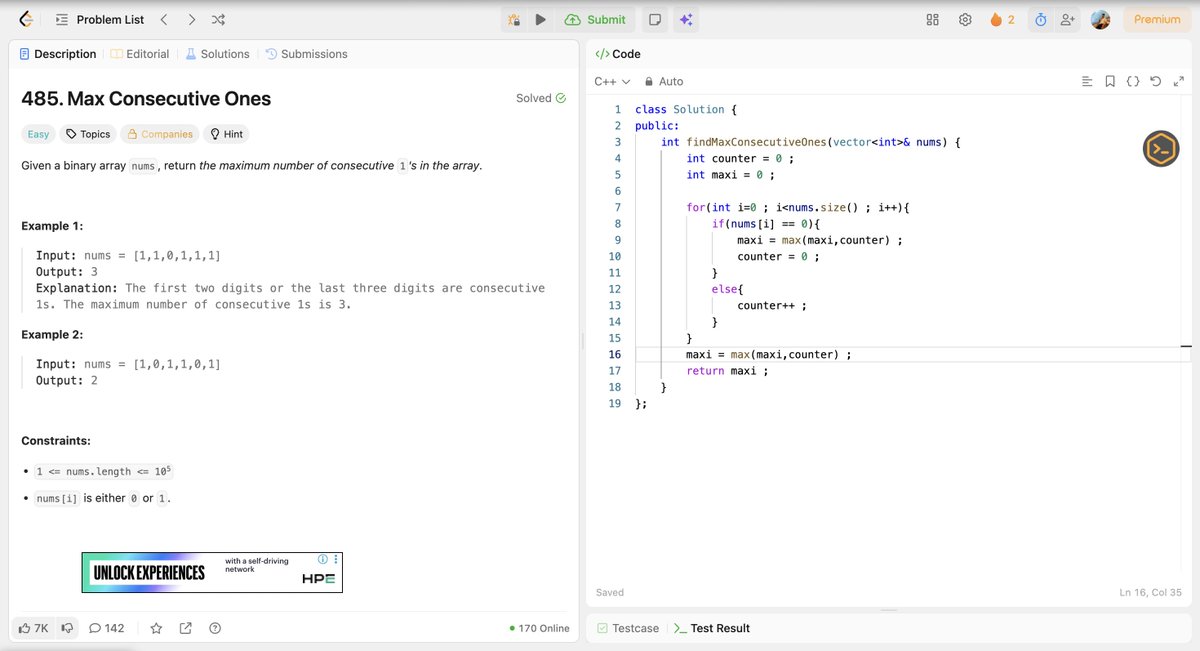The image size is (1200, 651).
Task: Open the notes sticky icon
Action: [654, 19]
